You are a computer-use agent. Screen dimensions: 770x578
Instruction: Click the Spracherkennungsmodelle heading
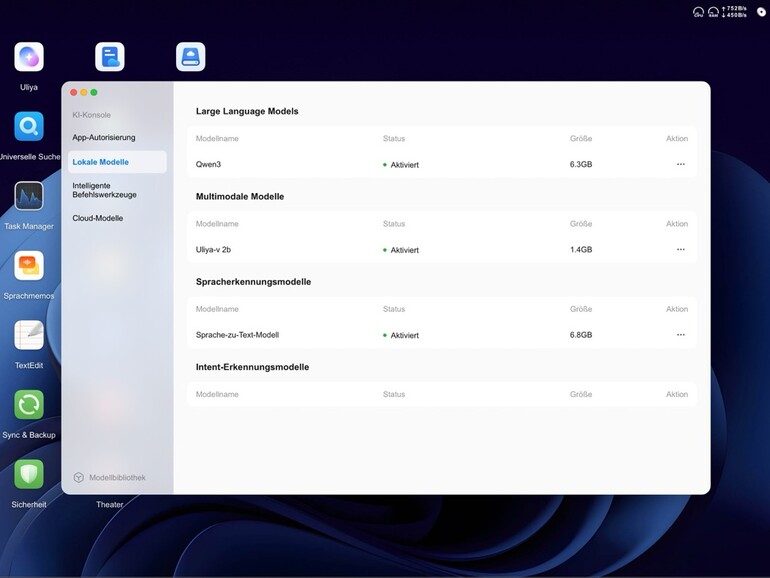(253, 282)
